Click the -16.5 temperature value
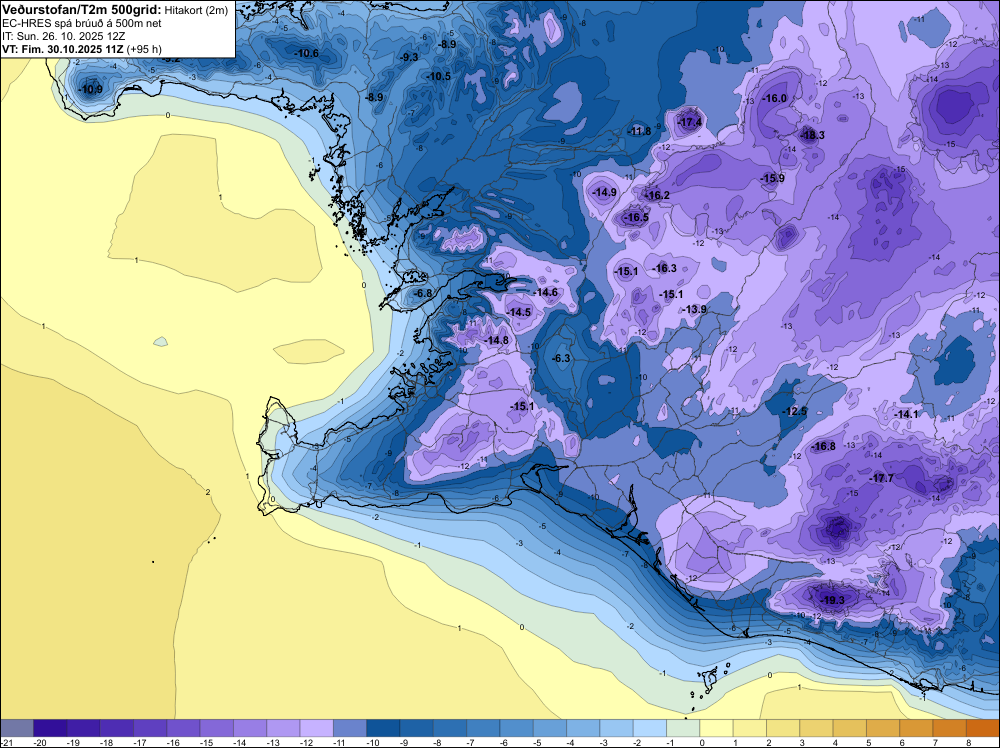 click(x=636, y=217)
